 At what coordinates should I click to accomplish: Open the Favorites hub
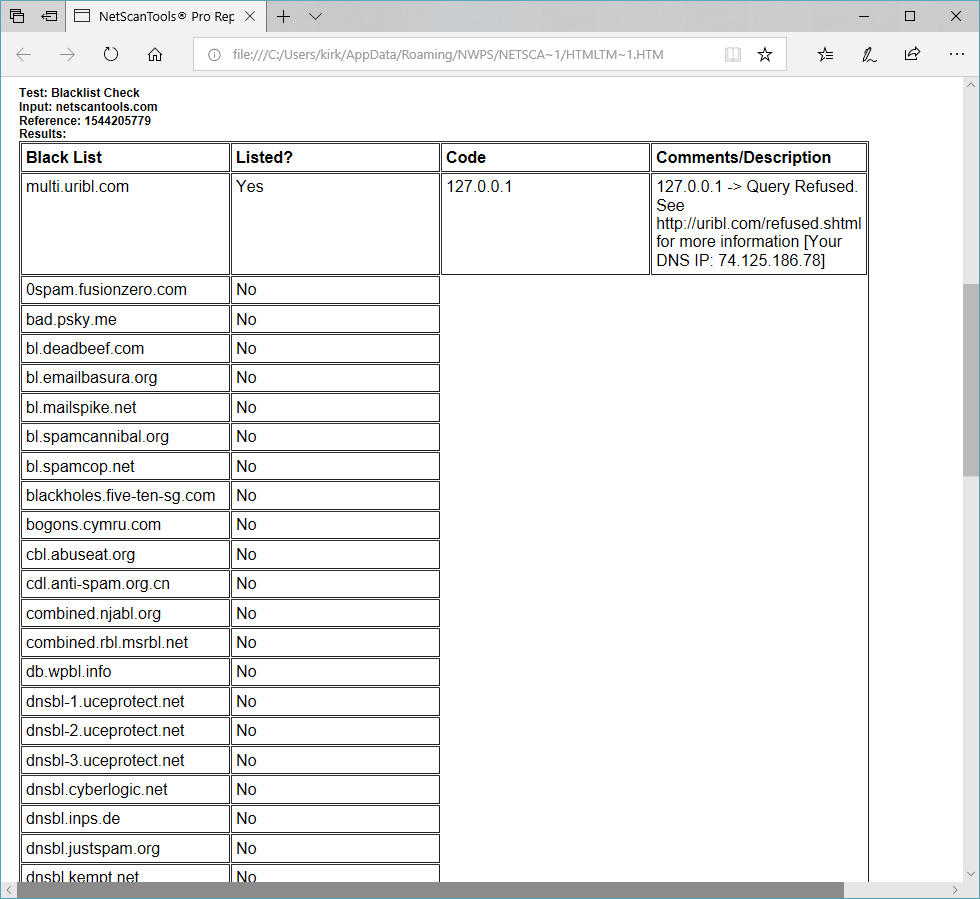(825, 54)
